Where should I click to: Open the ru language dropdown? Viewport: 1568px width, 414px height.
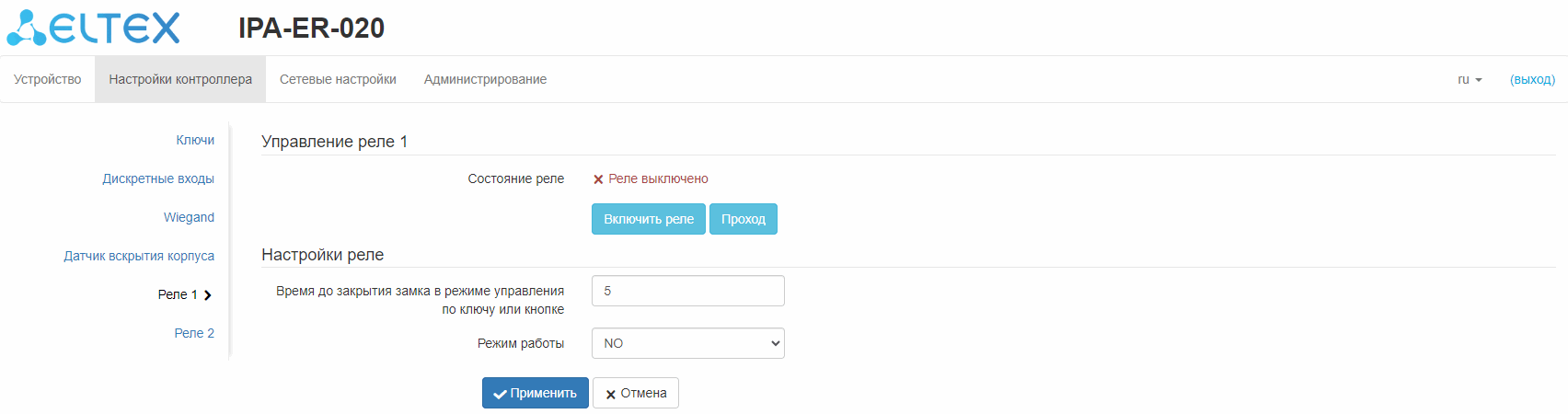1470,80
